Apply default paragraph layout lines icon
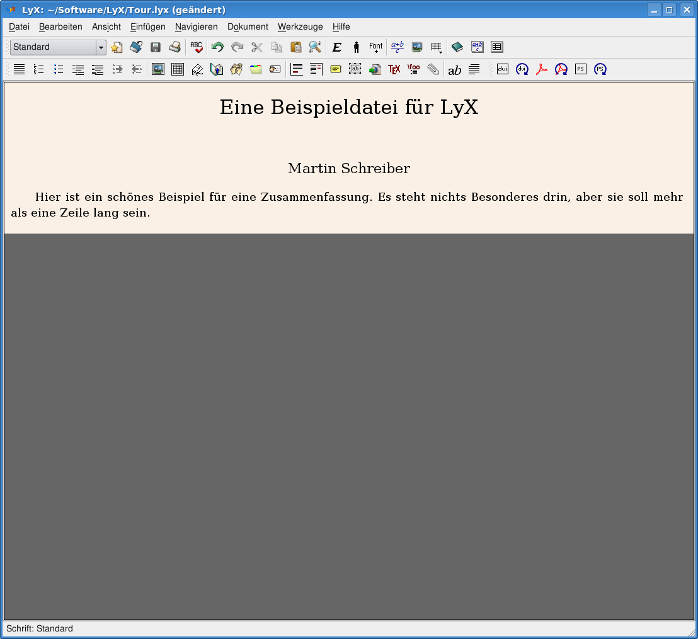This screenshot has width=698, height=639. (19, 69)
